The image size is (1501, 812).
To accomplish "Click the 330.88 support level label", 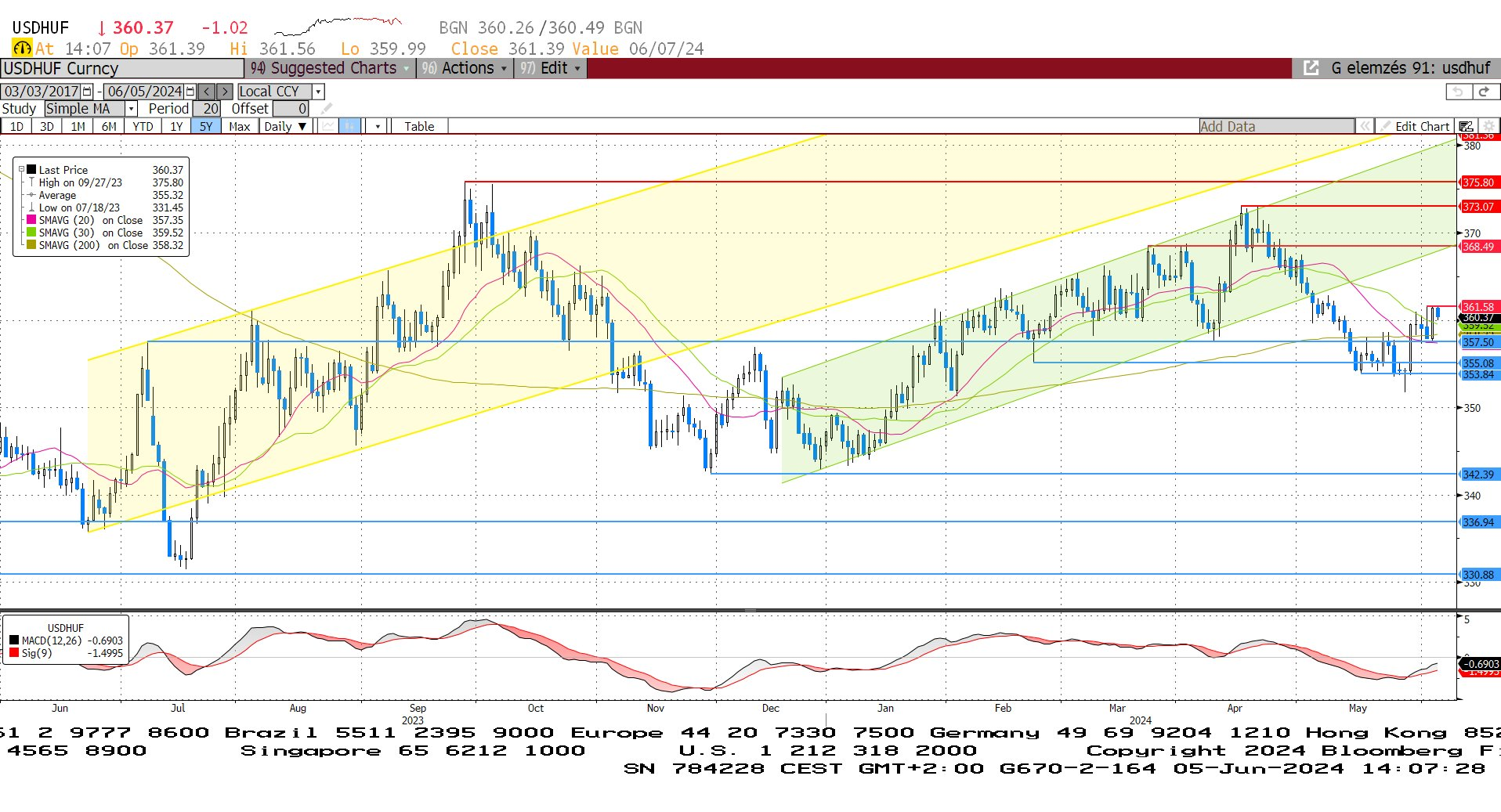I will (1479, 575).
